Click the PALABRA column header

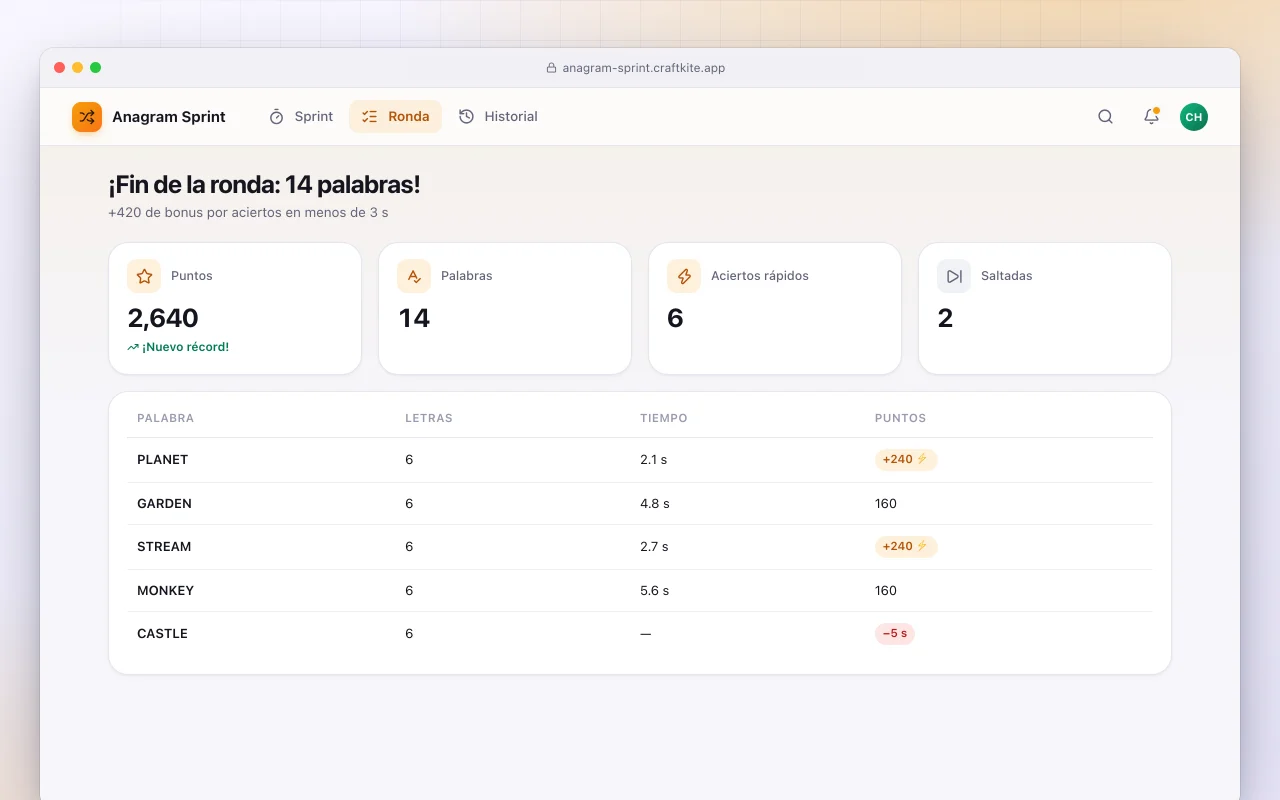166,418
